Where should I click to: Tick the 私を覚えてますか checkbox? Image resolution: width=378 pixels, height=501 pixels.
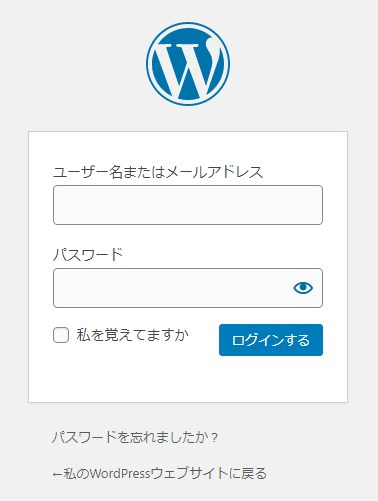click(x=61, y=335)
